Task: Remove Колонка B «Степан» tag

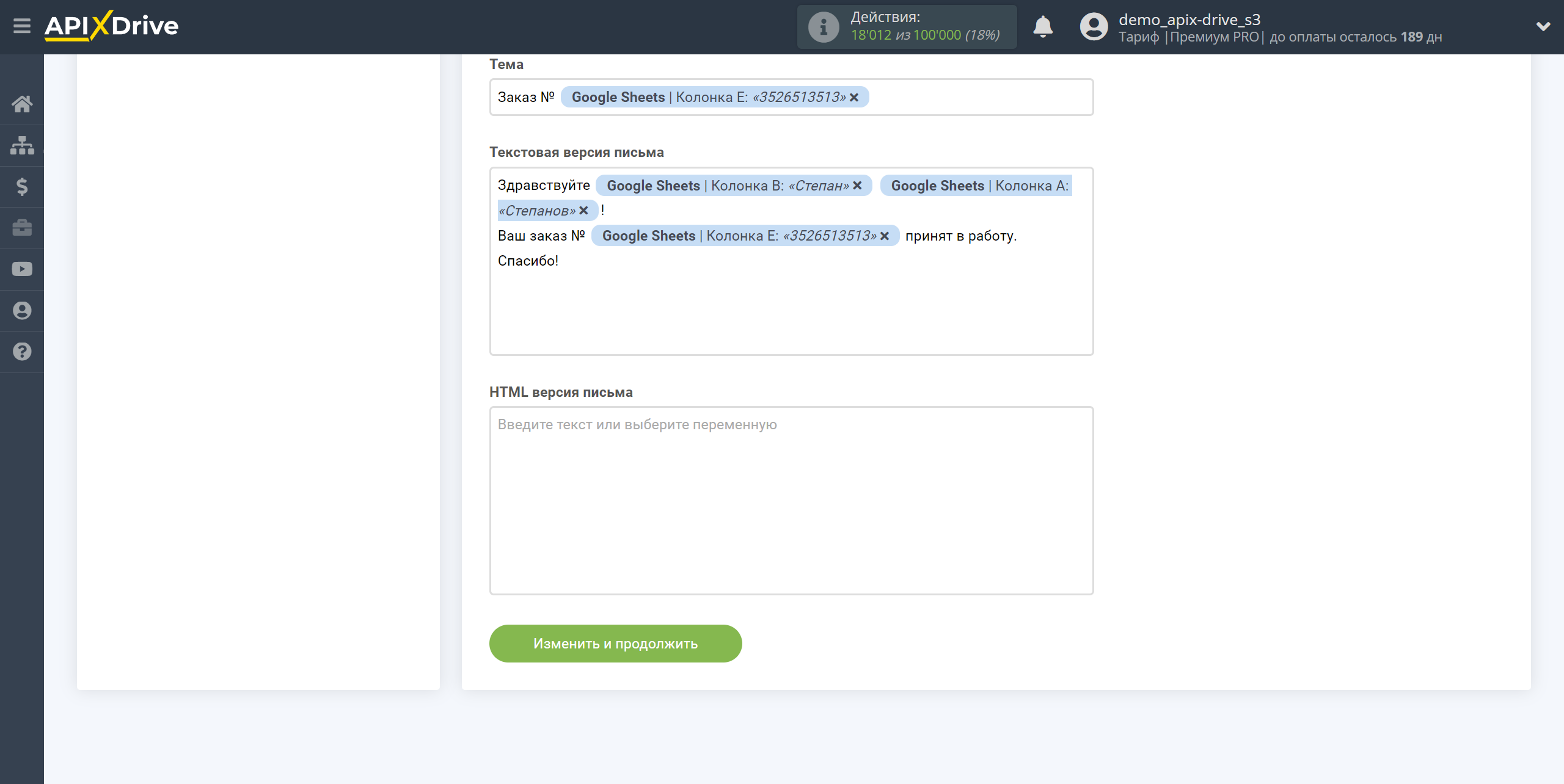Action: pyautogui.click(x=857, y=186)
